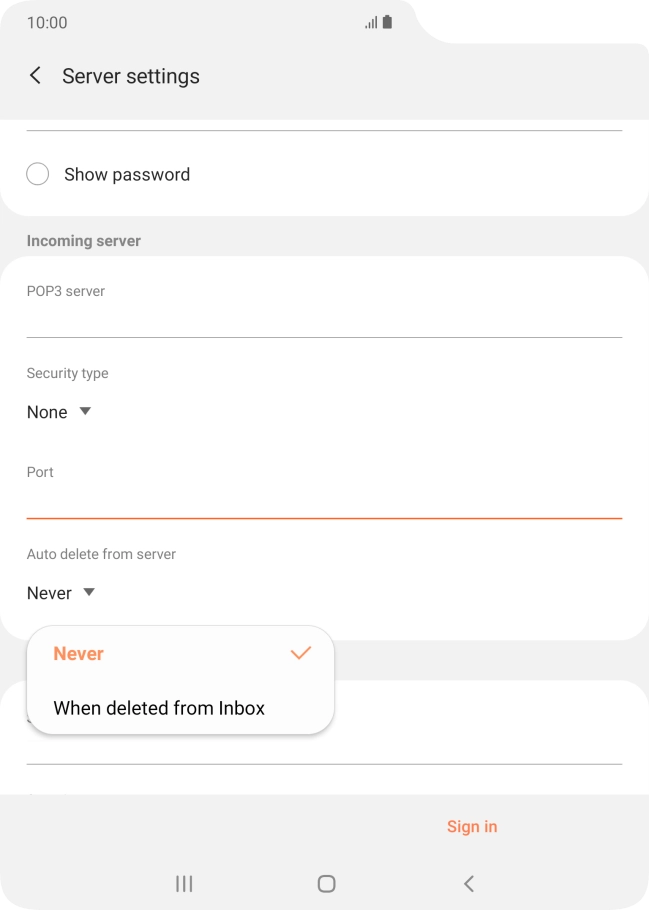This screenshot has height=910, width=649.
Task: Tap the Sign in button
Action: click(471, 826)
